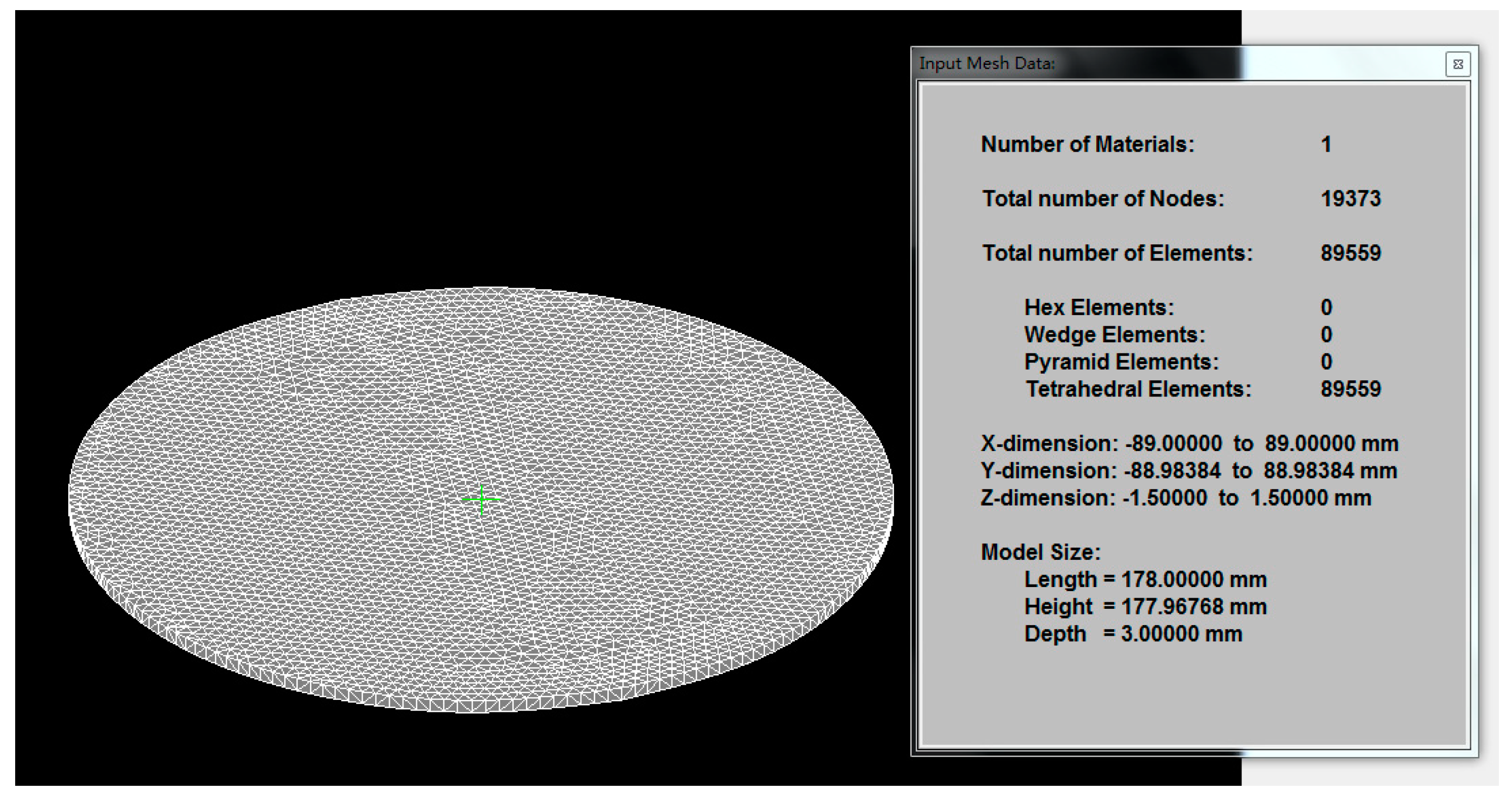Click the Number of Materials value 1

[x=1326, y=145]
